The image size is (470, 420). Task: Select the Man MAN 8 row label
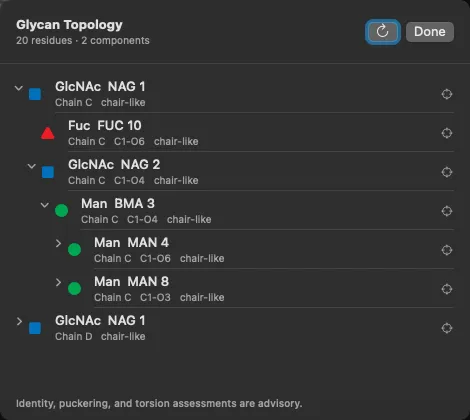(131, 282)
